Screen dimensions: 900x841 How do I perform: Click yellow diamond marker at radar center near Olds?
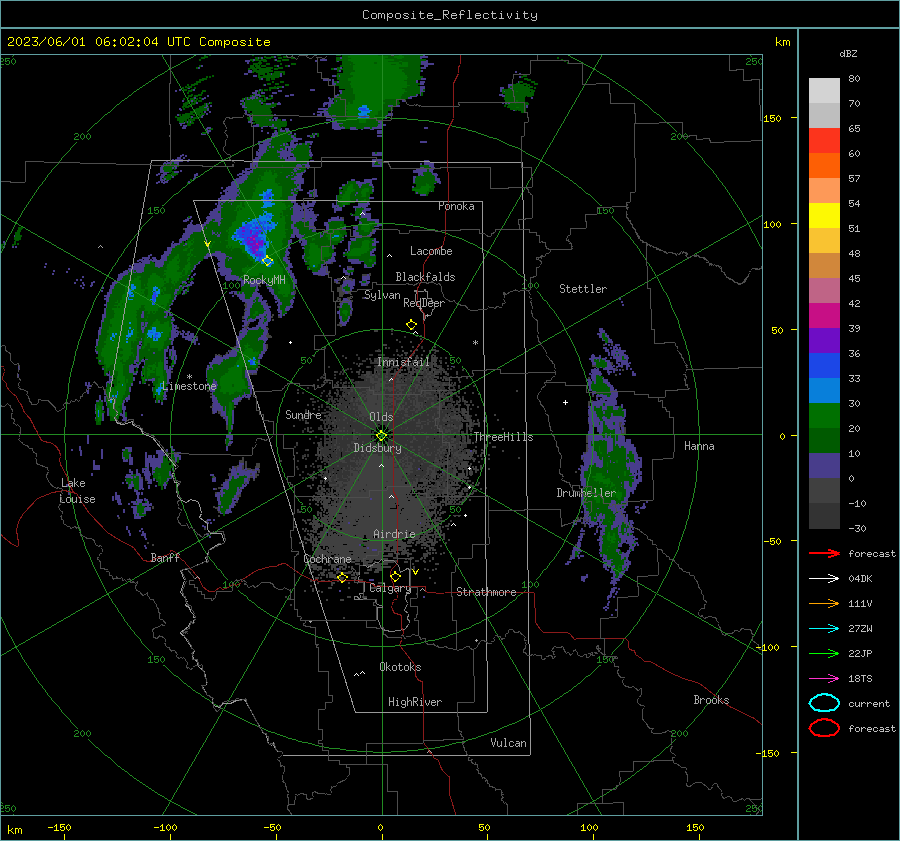click(x=382, y=436)
